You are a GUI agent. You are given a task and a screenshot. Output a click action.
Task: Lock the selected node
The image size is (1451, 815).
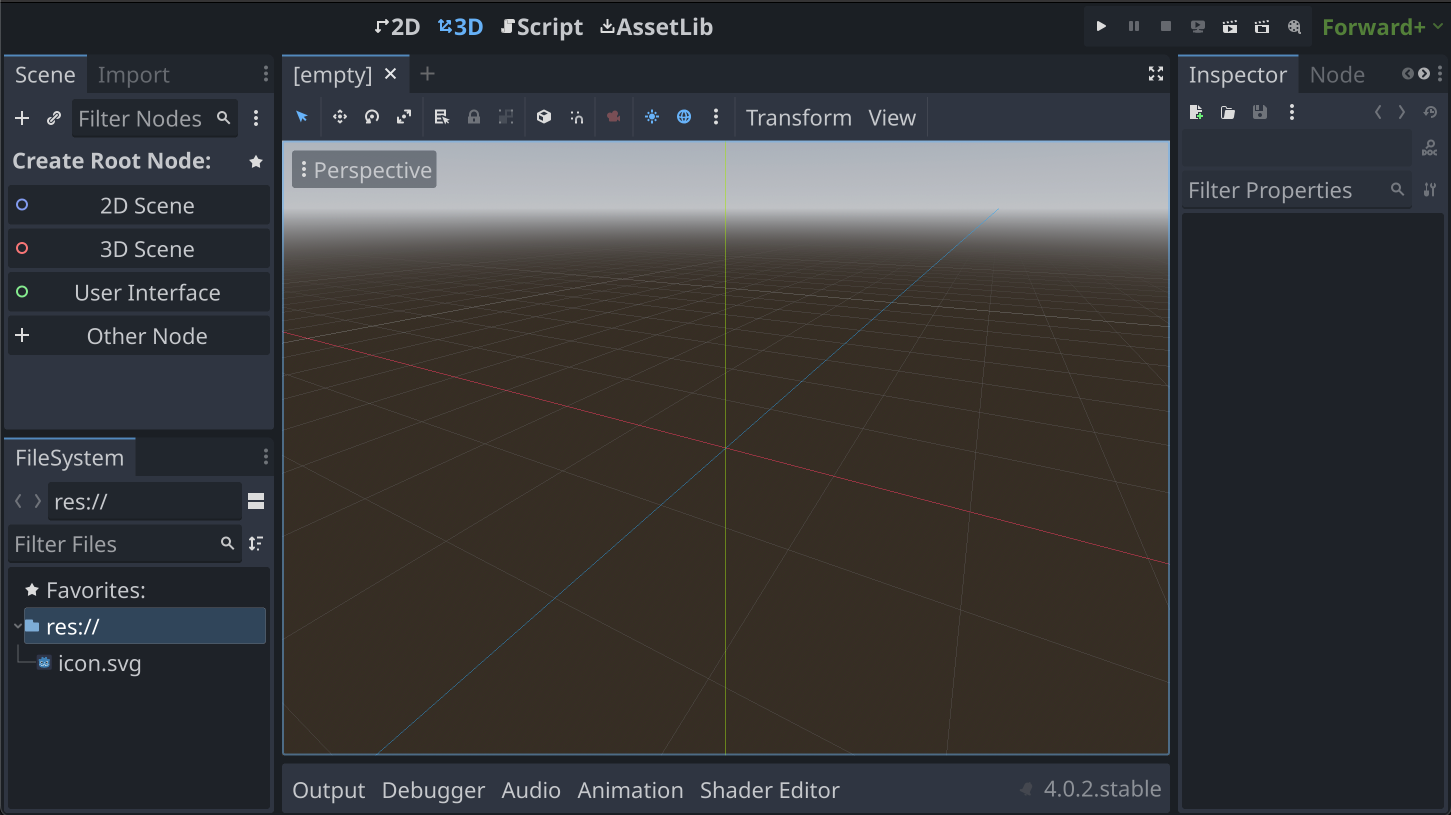[x=474, y=117]
